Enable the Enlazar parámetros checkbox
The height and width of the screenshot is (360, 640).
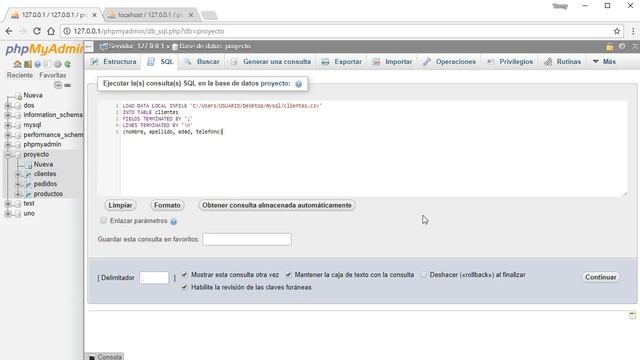pos(103,220)
